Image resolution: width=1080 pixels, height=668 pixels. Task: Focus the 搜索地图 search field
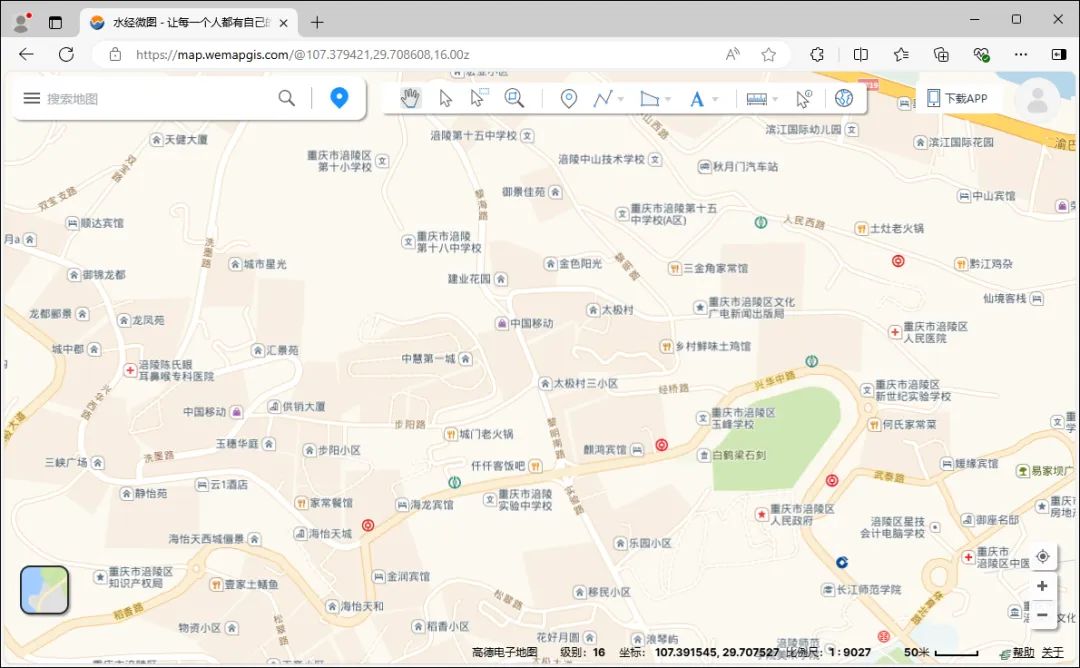[158, 98]
